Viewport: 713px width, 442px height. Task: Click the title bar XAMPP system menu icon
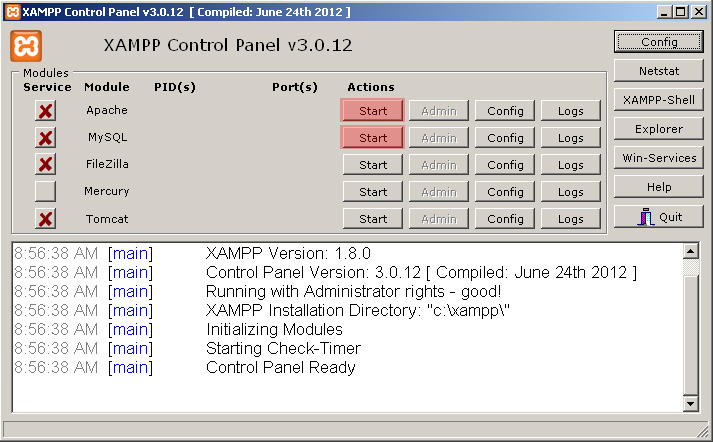click(x=12, y=11)
